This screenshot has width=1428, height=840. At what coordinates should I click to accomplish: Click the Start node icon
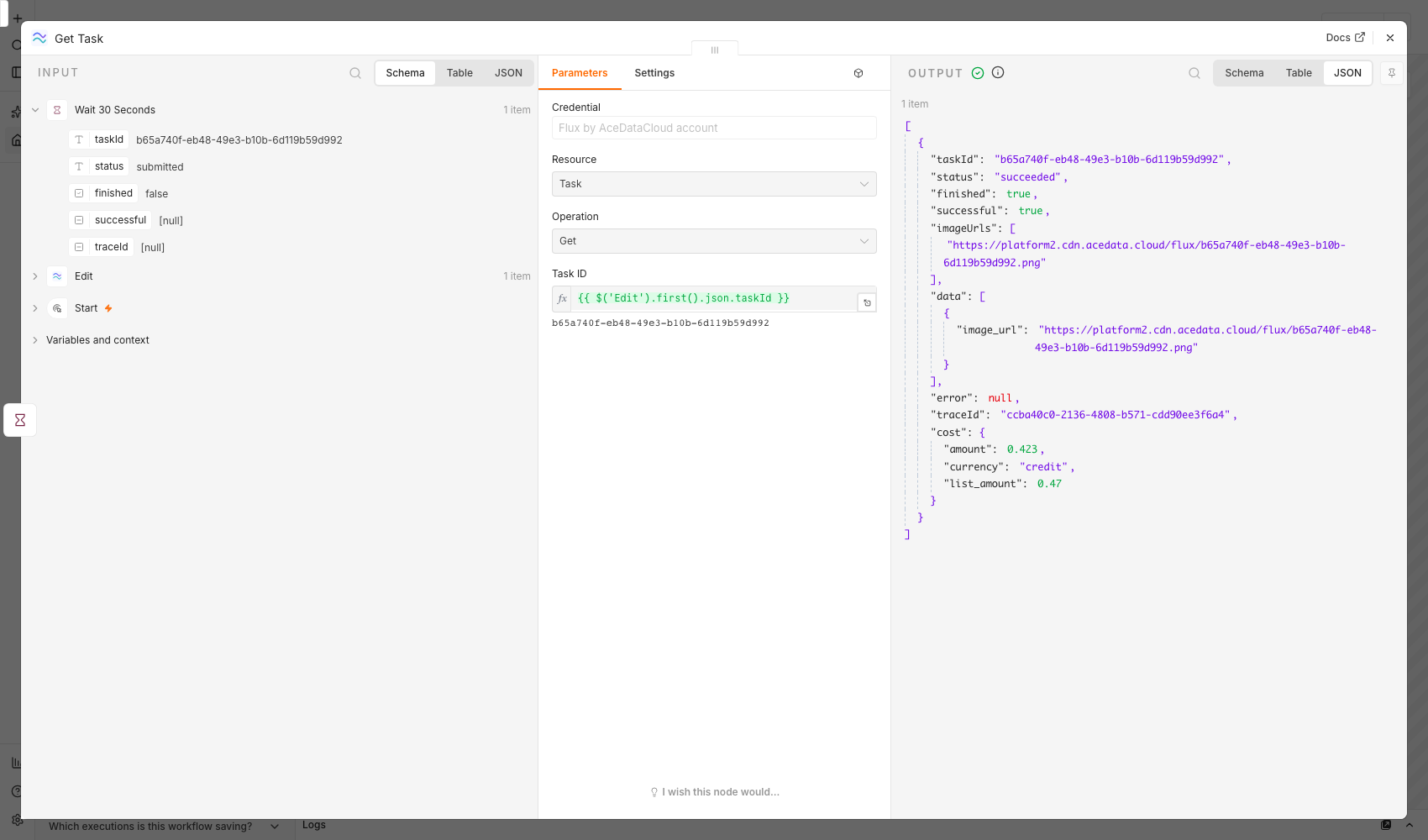(57, 308)
